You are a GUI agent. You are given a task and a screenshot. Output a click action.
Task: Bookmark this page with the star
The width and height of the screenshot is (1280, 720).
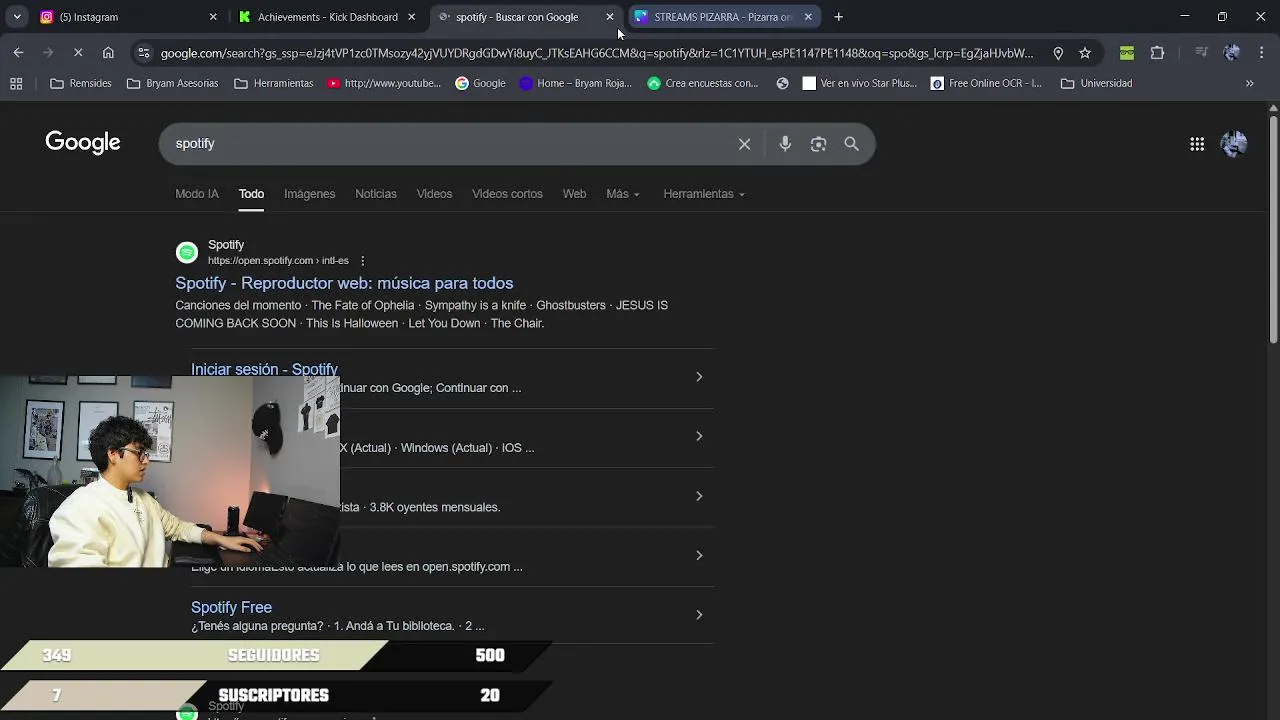pyautogui.click(x=1085, y=53)
